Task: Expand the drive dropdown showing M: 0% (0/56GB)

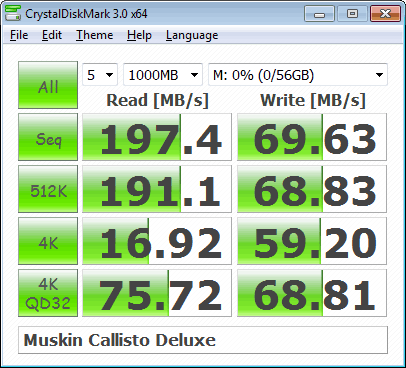Action: point(298,75)
